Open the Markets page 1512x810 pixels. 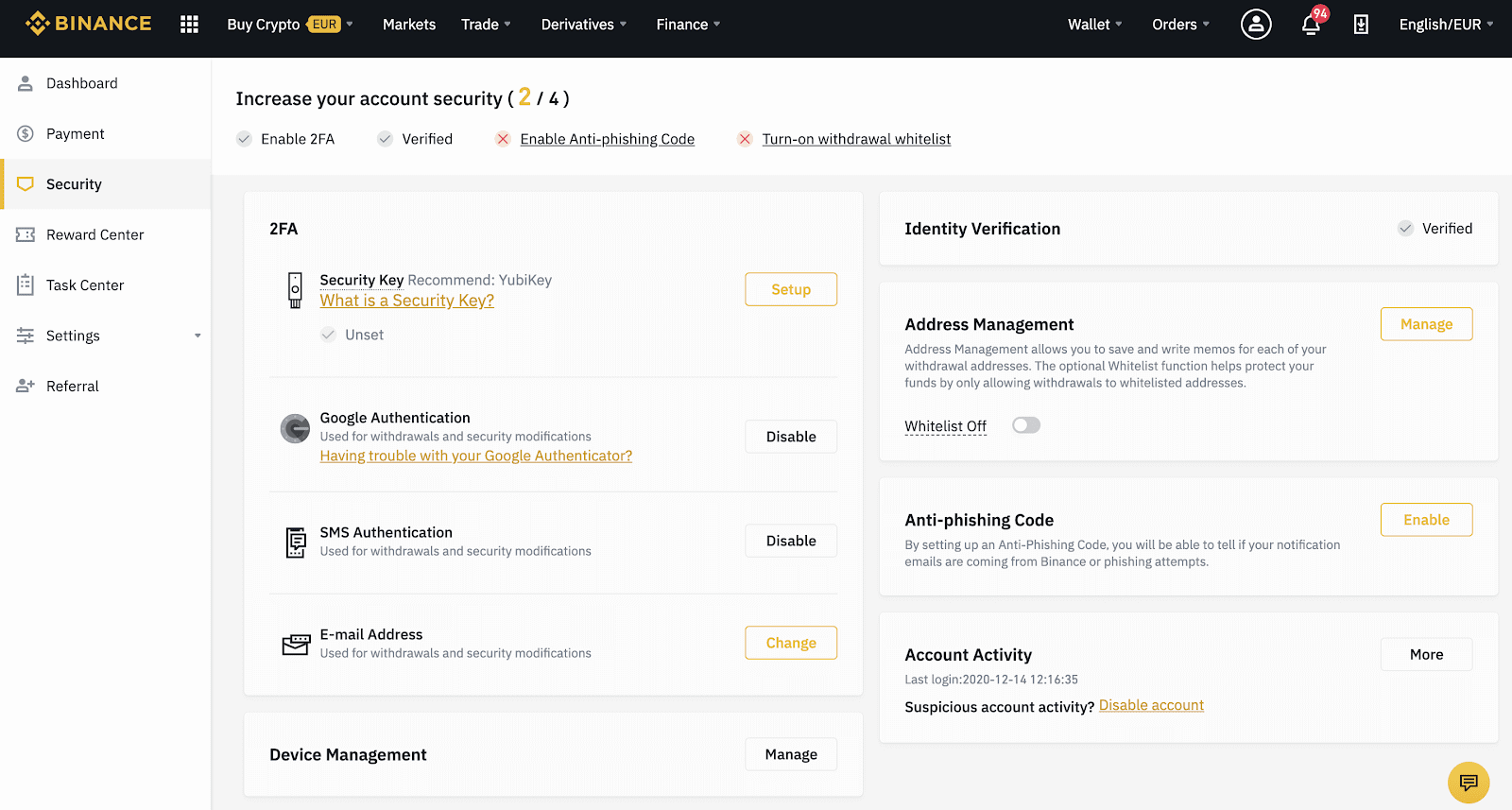[409, 25]
